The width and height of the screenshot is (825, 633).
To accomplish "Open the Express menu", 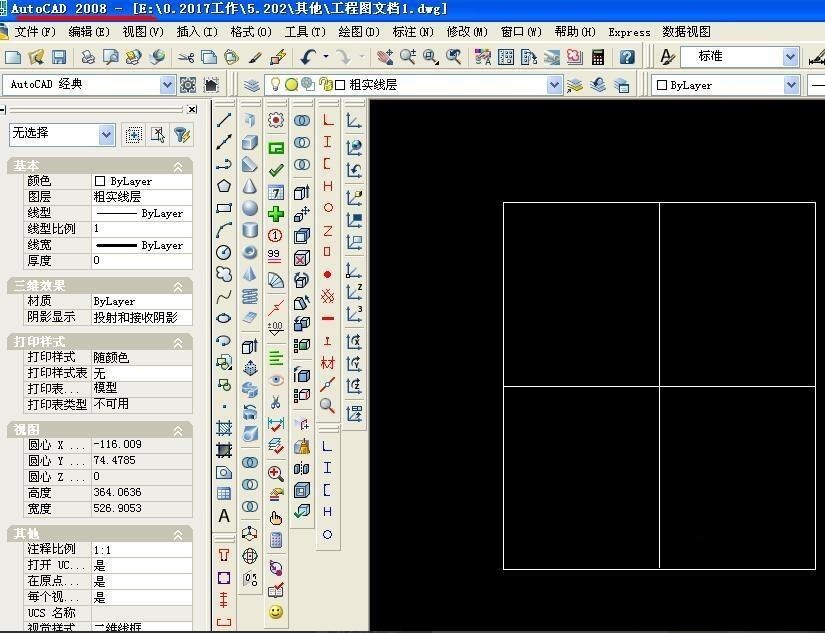I will pos(629,32).
